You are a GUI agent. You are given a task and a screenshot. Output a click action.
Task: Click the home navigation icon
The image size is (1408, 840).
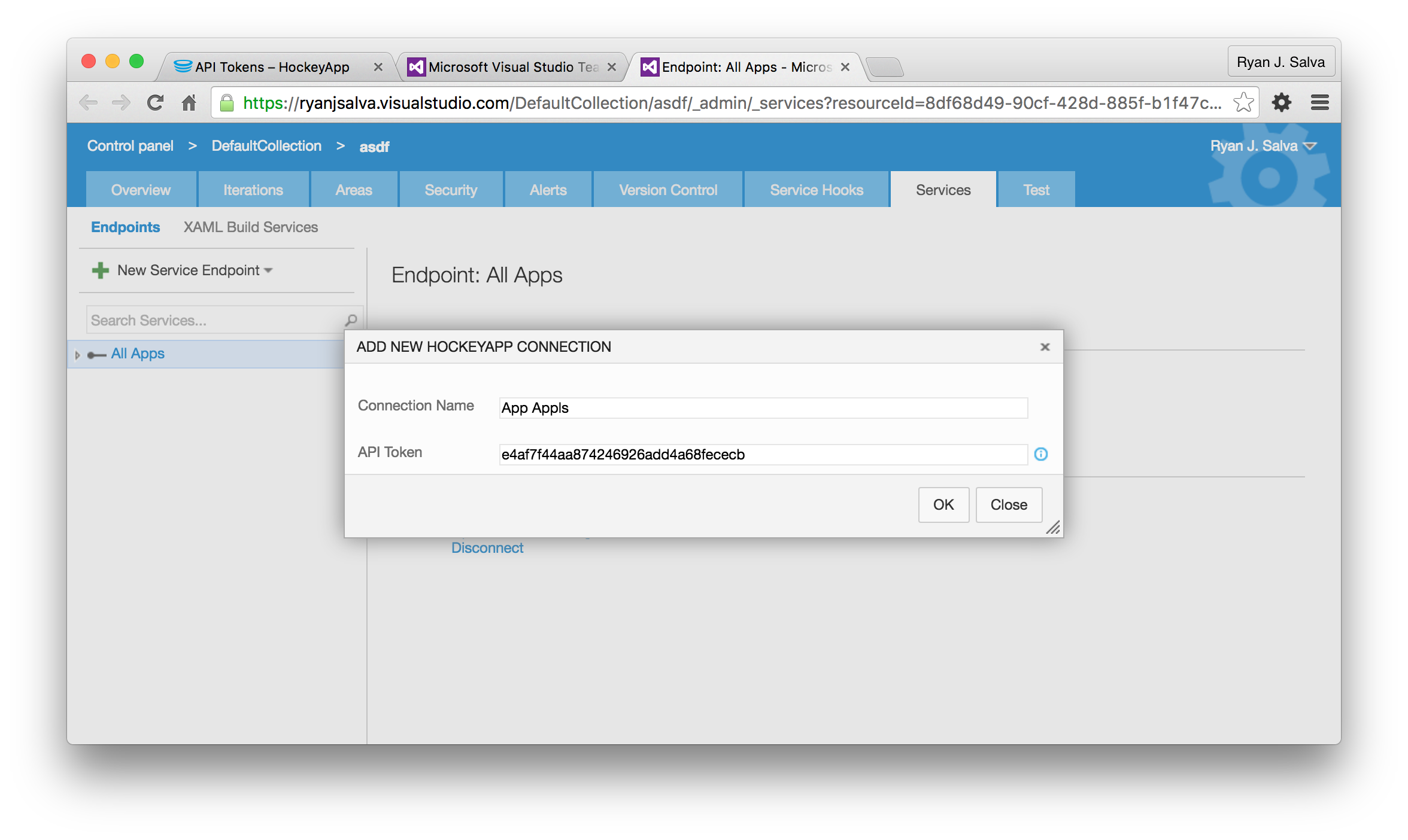click(x=190, y=102)
